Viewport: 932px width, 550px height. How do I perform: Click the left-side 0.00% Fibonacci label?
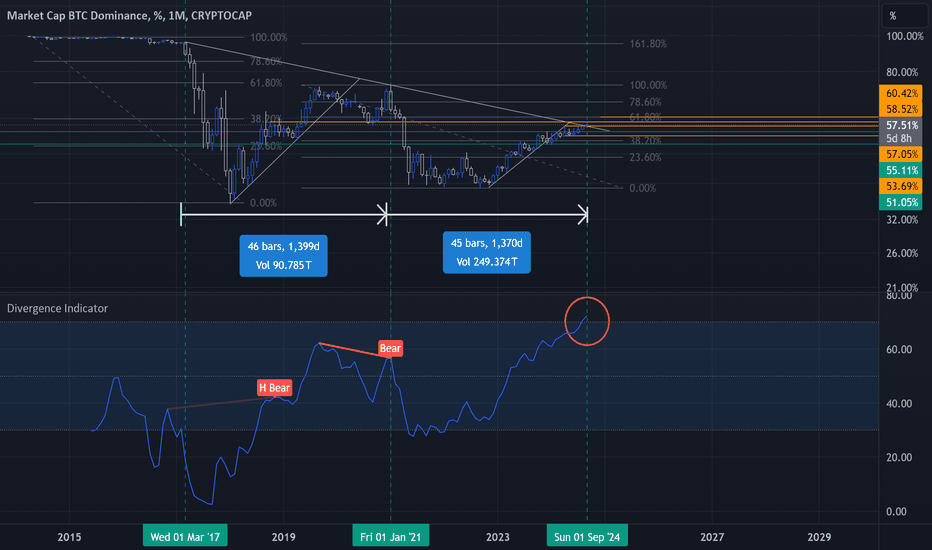tap(263, 203)
